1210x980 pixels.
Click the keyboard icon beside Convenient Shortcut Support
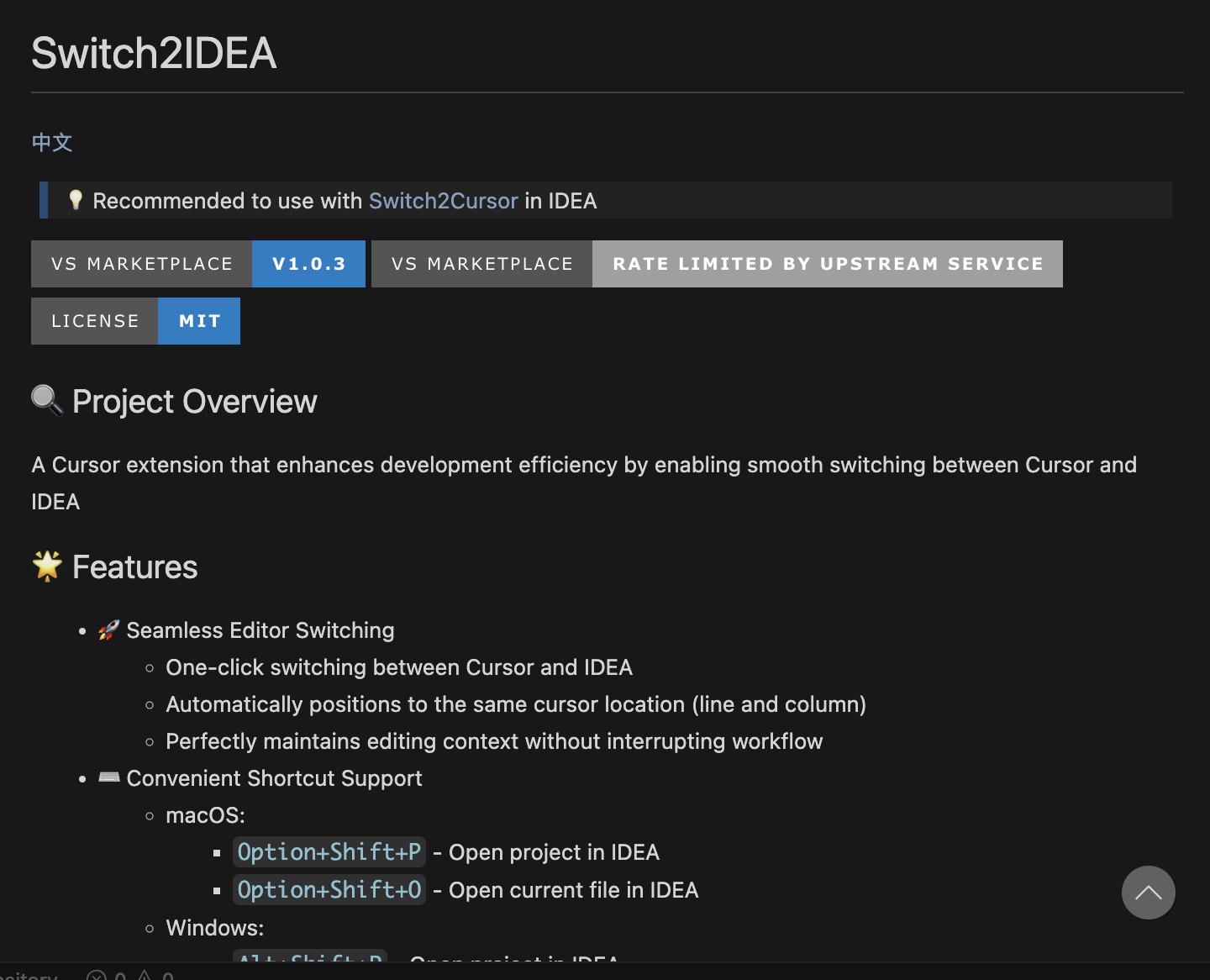coord(108,777)
